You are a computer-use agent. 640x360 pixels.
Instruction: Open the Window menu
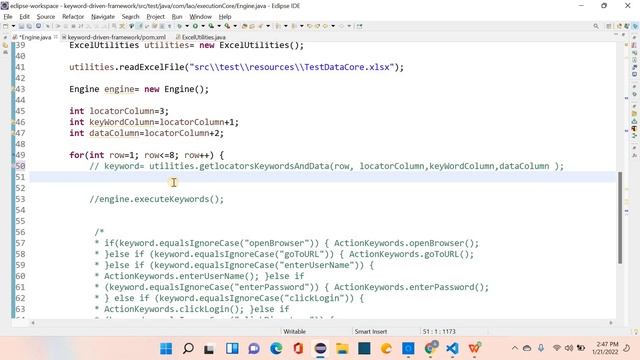(x=200, y=17)
